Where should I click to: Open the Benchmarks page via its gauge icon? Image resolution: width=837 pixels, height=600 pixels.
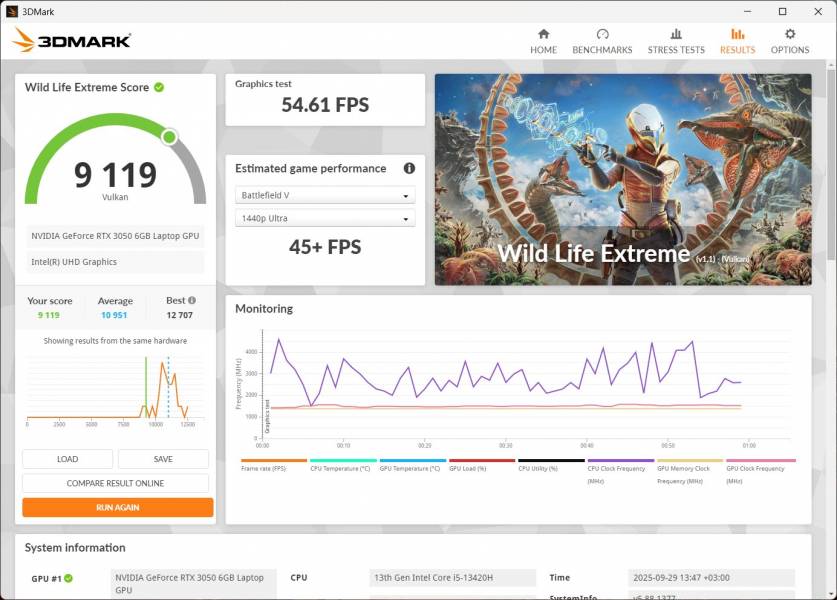tap(602, 33)
